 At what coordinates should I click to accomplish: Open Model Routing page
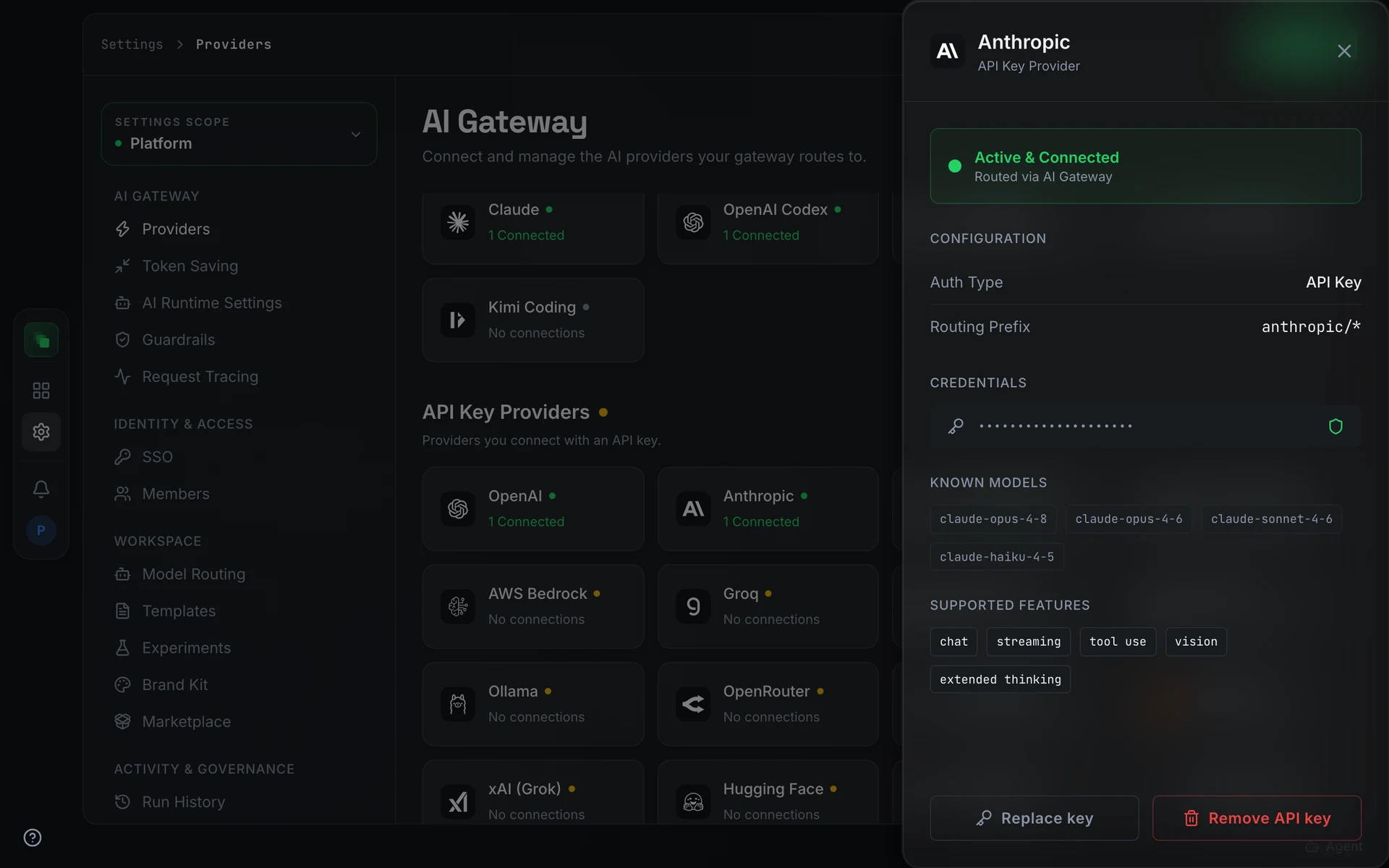point(193,574)
